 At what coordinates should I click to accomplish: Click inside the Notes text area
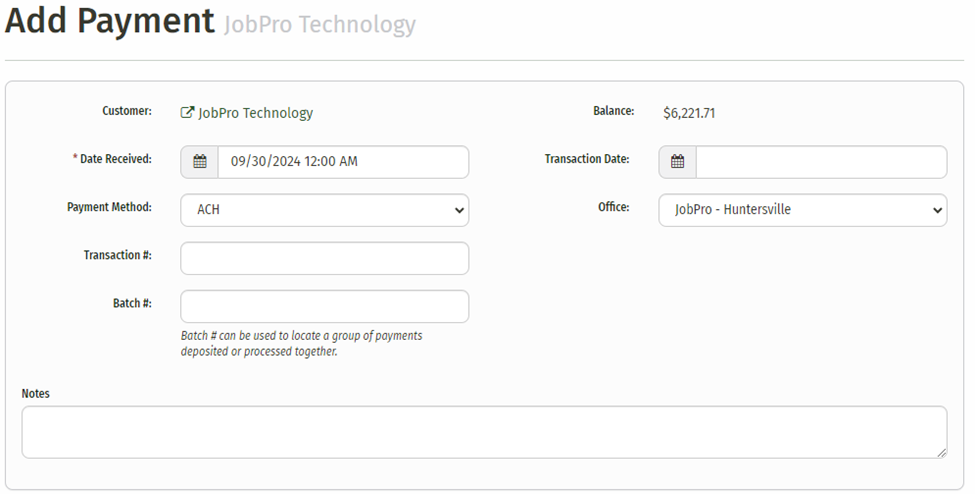click(484, 432)
